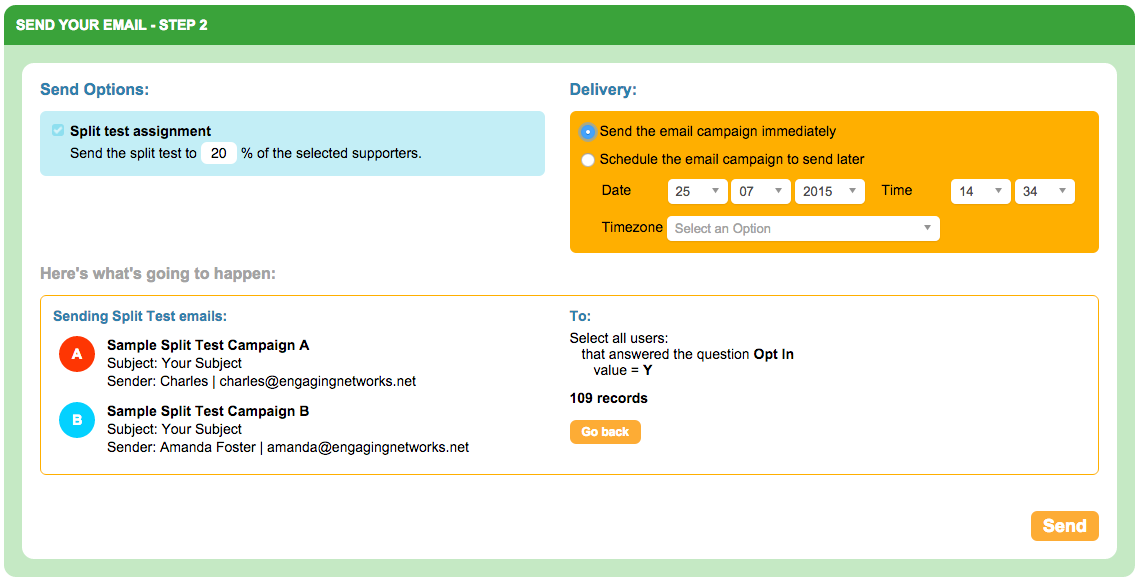Viewport: 1139px width, 582px height.
Task: Click the Send Your Email Step 2 header
Action: (112, 25)
